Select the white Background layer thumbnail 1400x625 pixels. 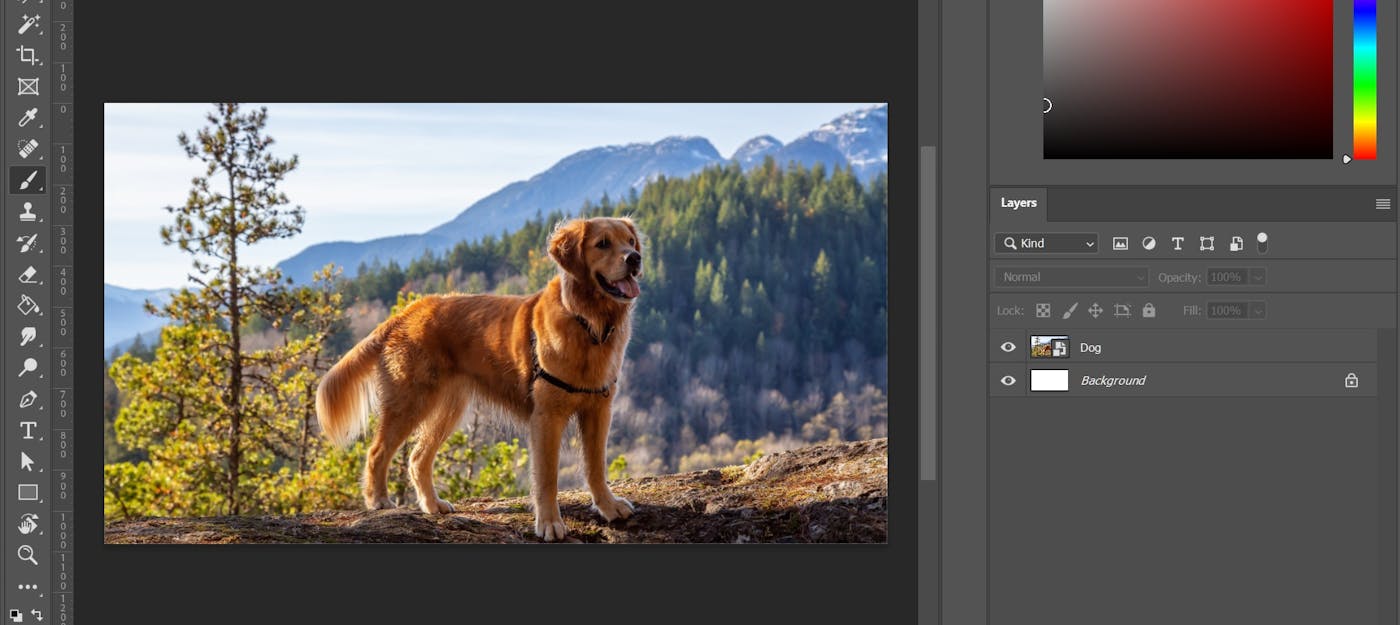(1050, 380)
